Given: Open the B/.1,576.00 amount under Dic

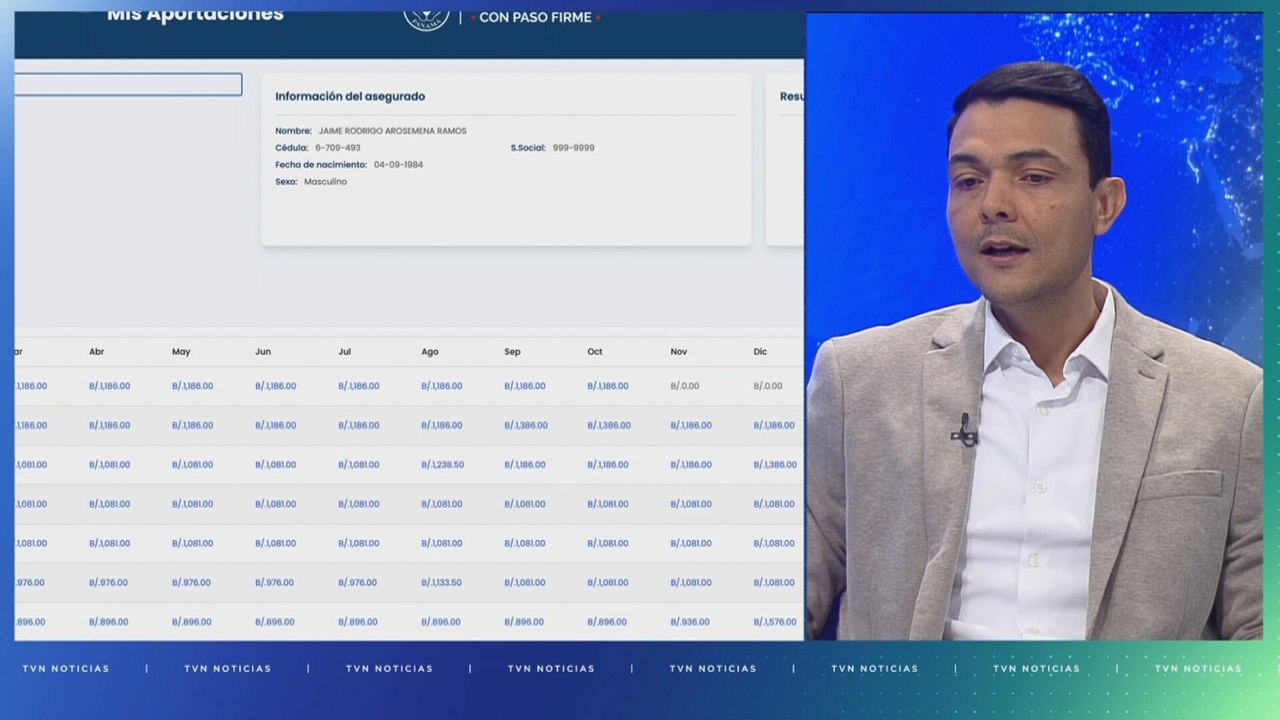Looking at the screenshot, I should coord(775,622).
